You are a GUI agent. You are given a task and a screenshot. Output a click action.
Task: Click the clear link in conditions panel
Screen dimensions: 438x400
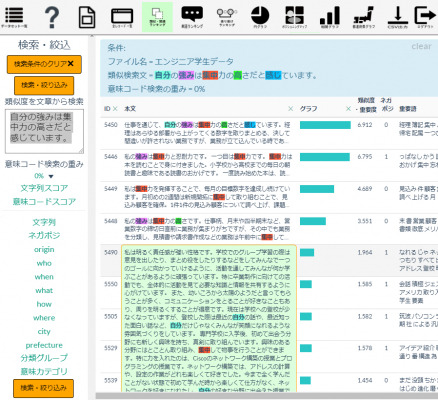point(421,46)
